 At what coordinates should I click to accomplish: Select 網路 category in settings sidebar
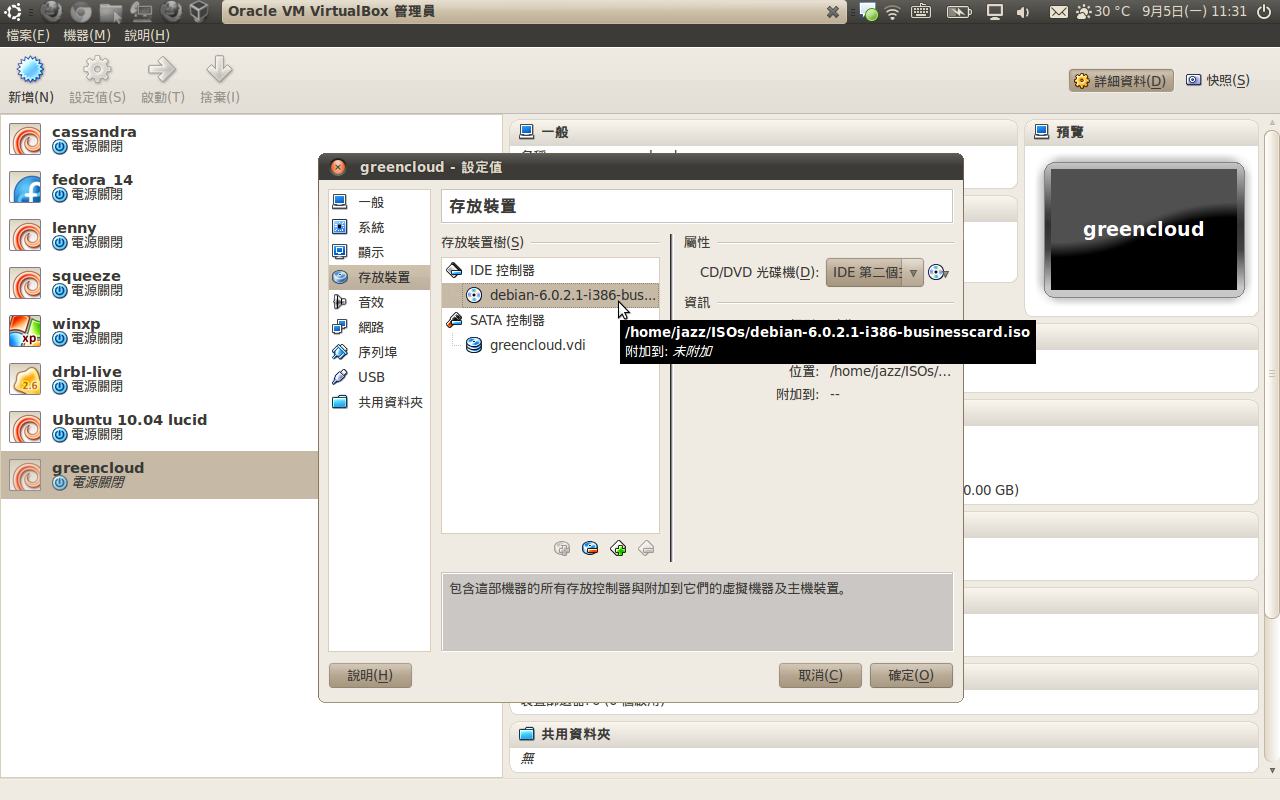point(380,327)
